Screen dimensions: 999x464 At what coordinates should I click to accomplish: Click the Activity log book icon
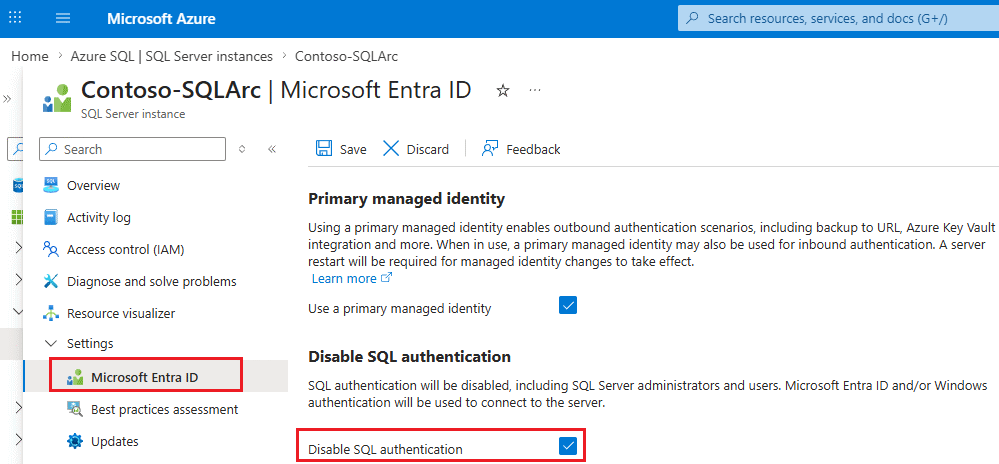pyautogui.click(x=51, y=217)
